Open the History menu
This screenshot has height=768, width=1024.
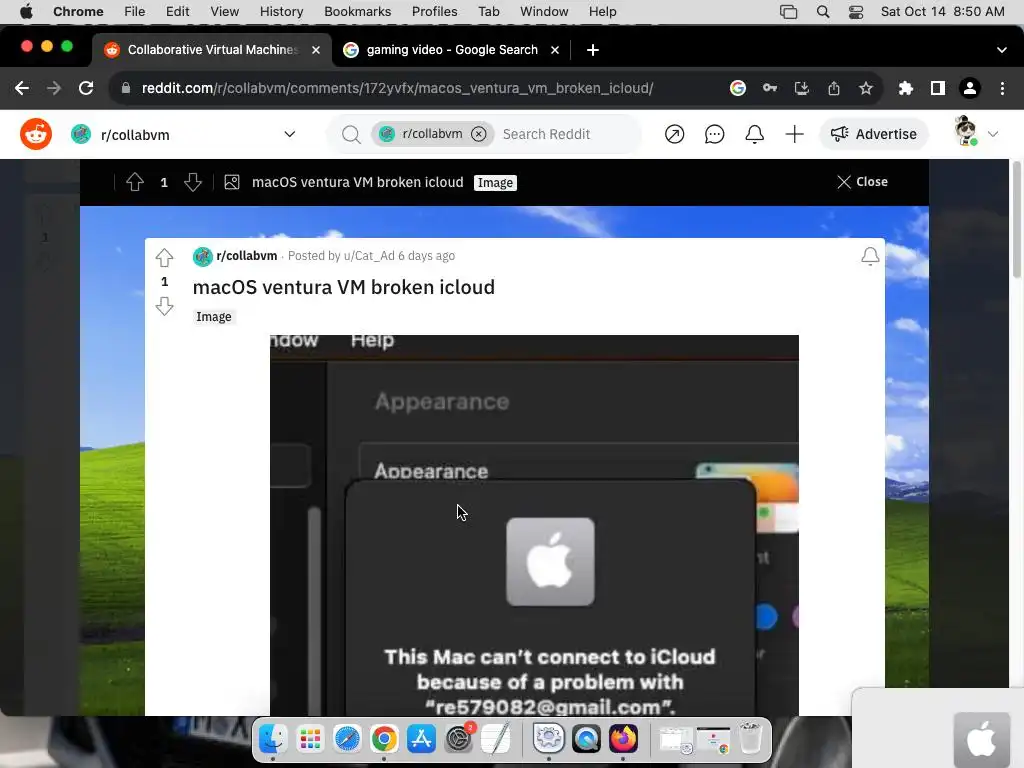tap(281, 12)
